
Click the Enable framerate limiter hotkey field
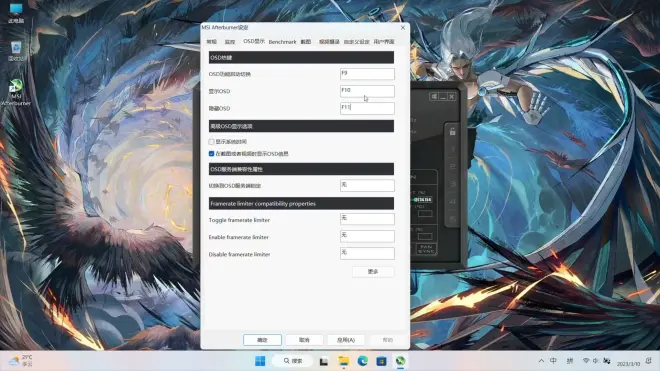tap(367, 236)
